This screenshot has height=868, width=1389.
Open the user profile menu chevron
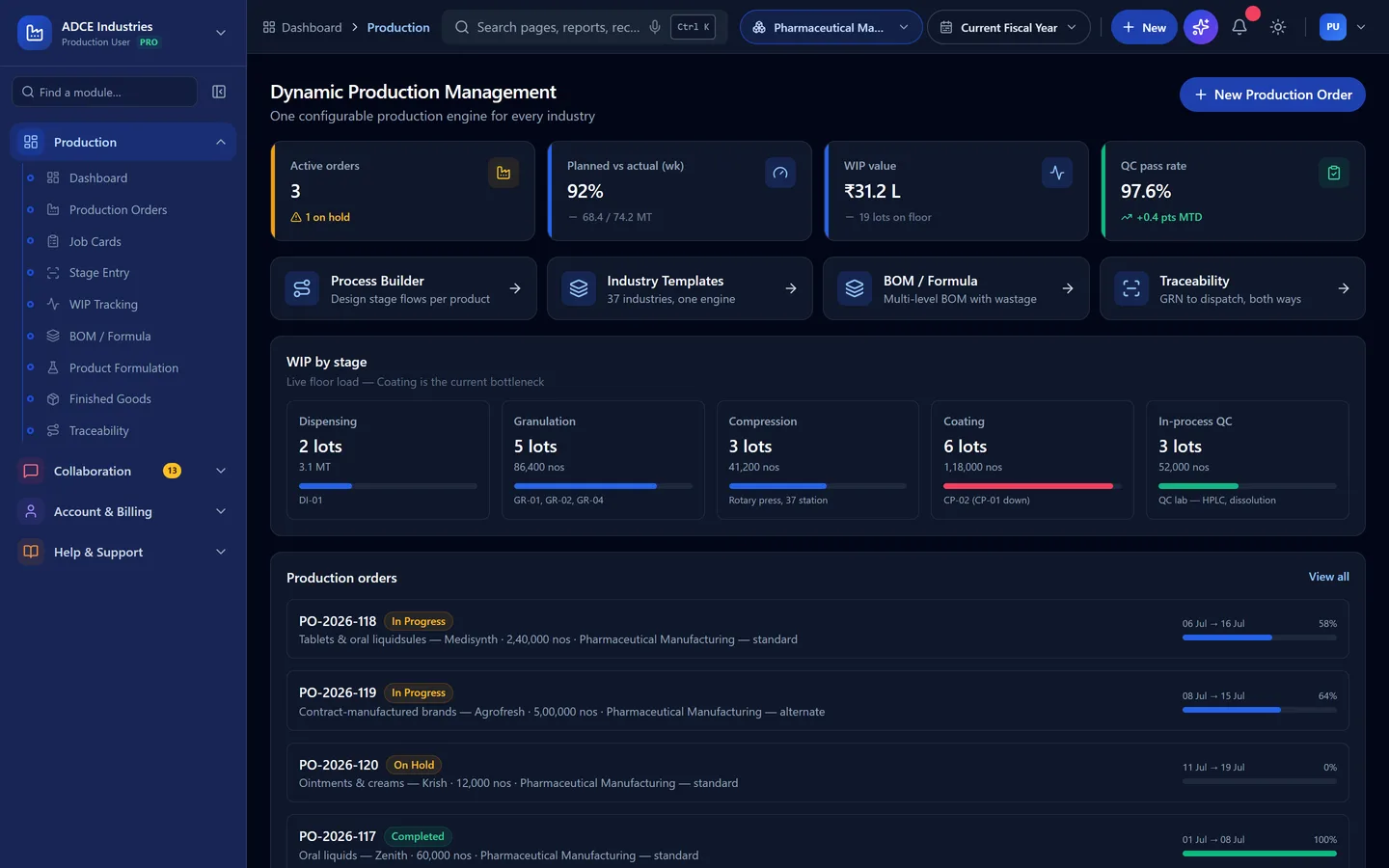pyautogui.click(x=1361, y=27)
